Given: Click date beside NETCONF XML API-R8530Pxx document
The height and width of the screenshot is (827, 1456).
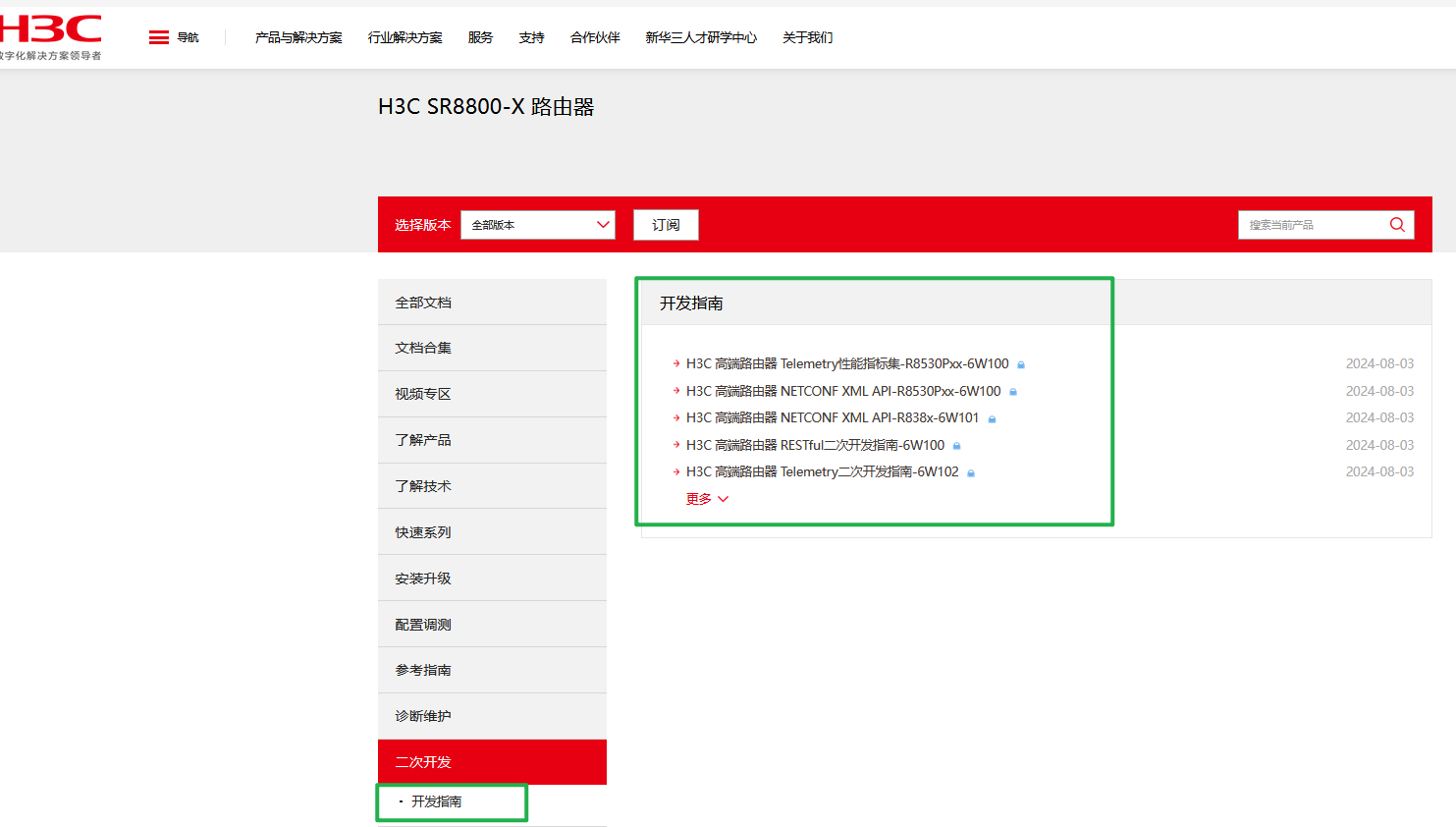Looking at the screenshot, I should point(1379,391).
